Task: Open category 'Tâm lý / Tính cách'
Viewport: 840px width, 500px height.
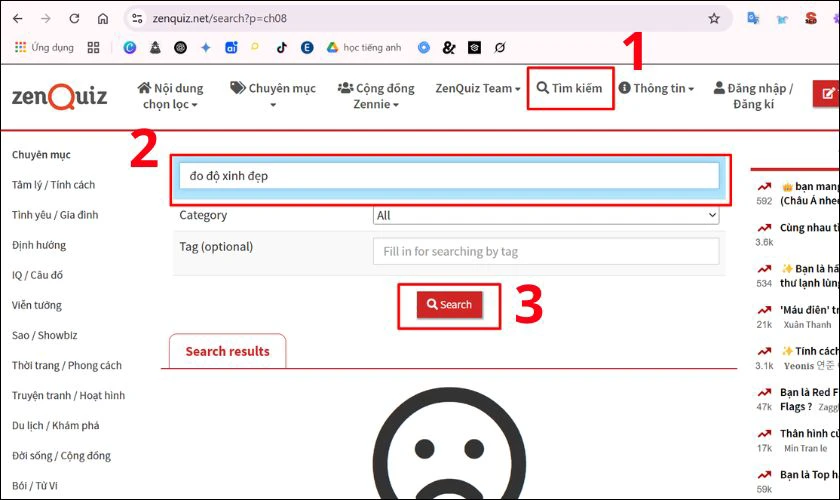Action: (x=54, y=185)
